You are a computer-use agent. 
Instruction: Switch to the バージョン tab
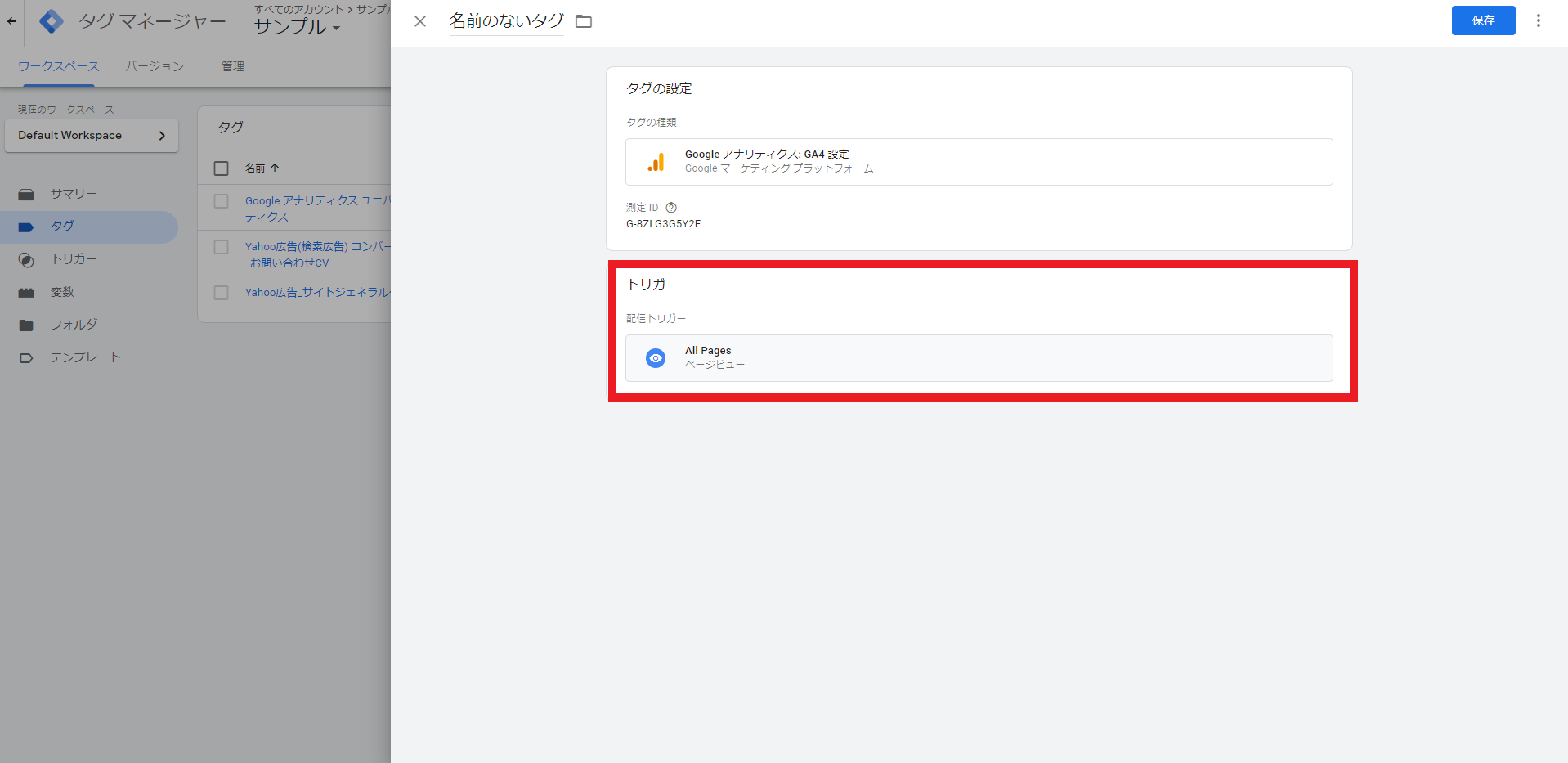tap(155, 66)
